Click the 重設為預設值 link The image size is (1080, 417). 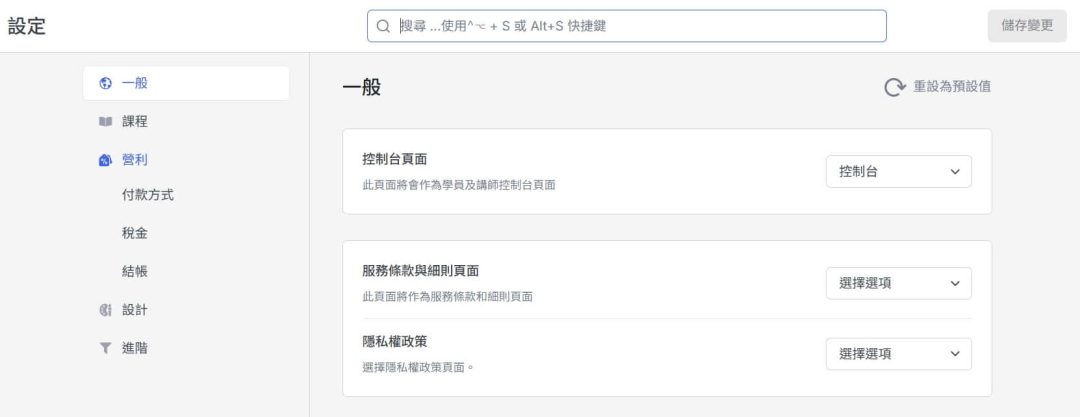click(x=951, y=87)
